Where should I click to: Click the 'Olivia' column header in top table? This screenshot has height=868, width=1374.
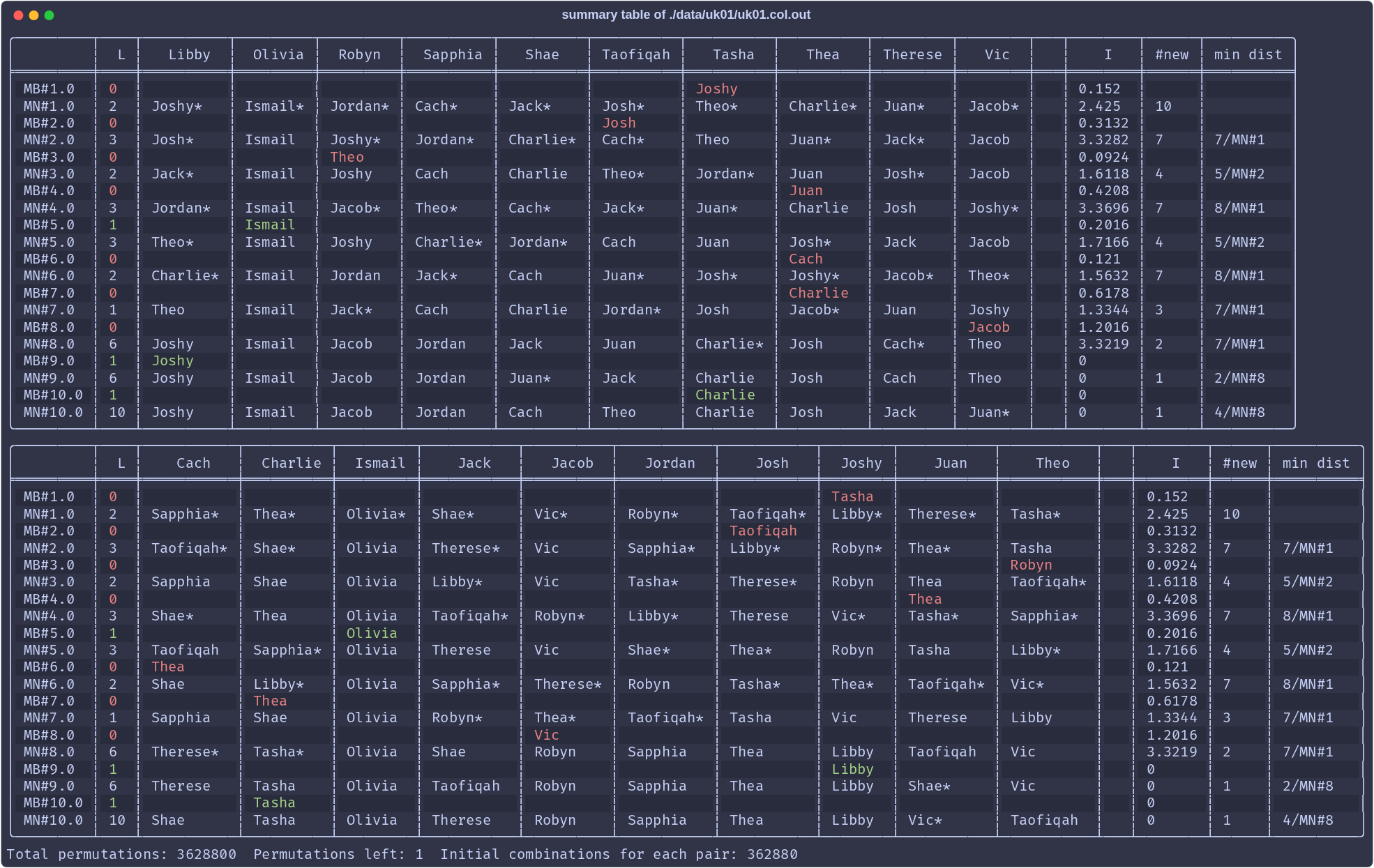point(278,54)
